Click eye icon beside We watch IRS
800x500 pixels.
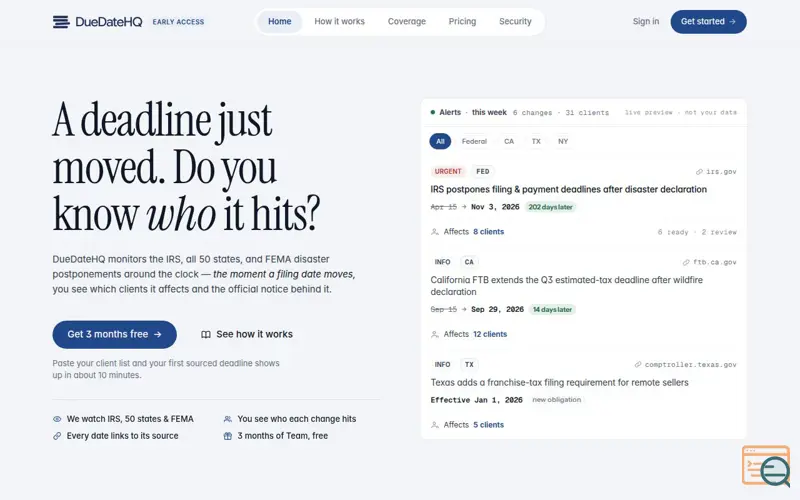click(57, 419)
